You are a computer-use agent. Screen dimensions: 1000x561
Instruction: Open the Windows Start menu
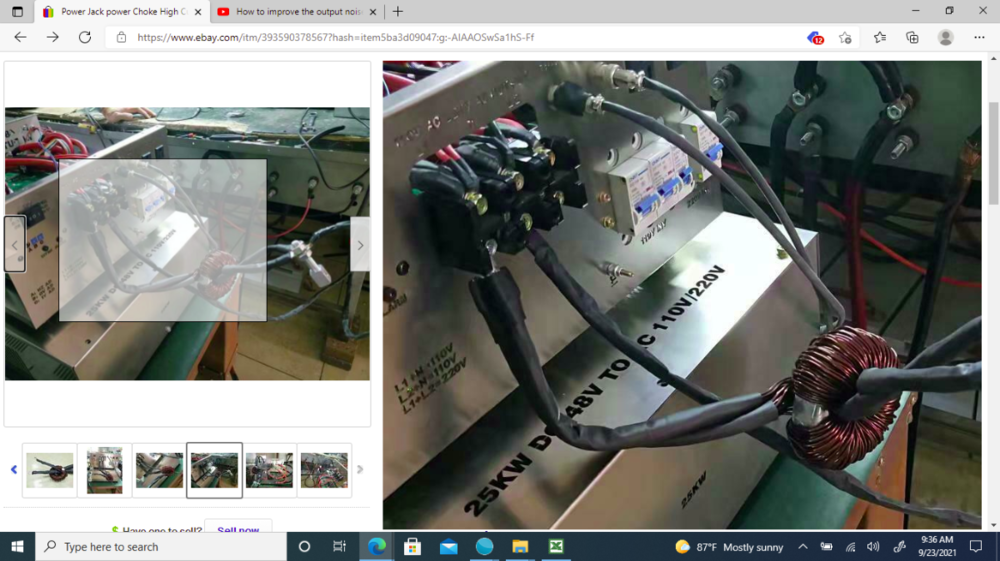click(17, 546)
